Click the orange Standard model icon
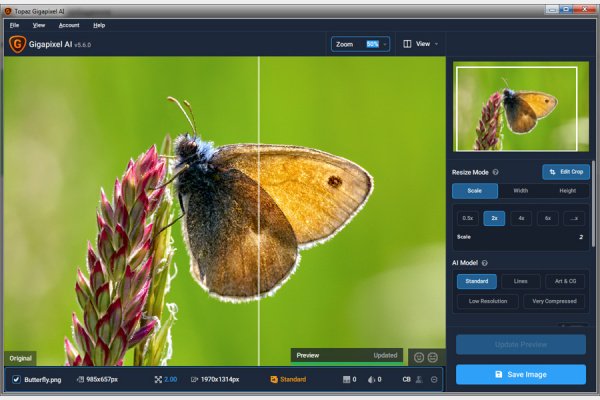600x400 pixels. (x=274, y=379)
